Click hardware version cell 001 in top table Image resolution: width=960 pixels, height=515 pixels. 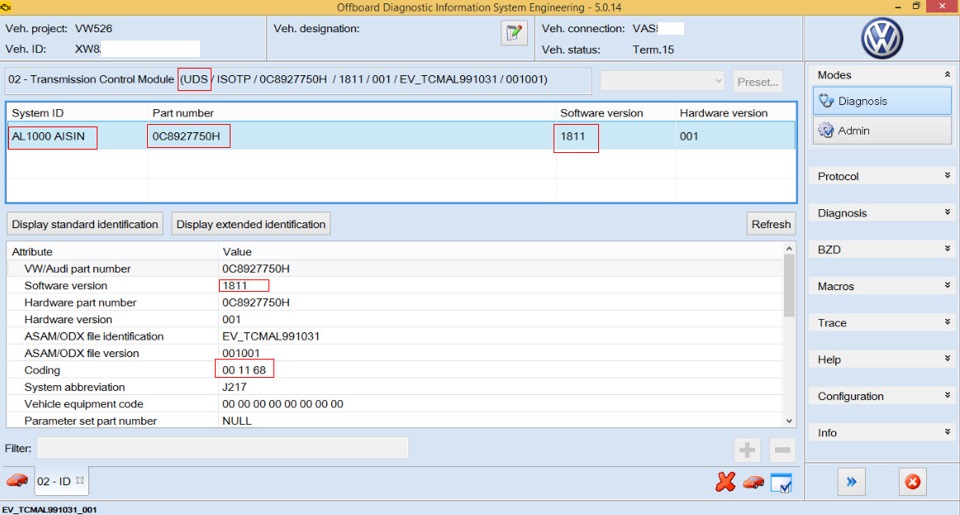click(x=689, y=136)
